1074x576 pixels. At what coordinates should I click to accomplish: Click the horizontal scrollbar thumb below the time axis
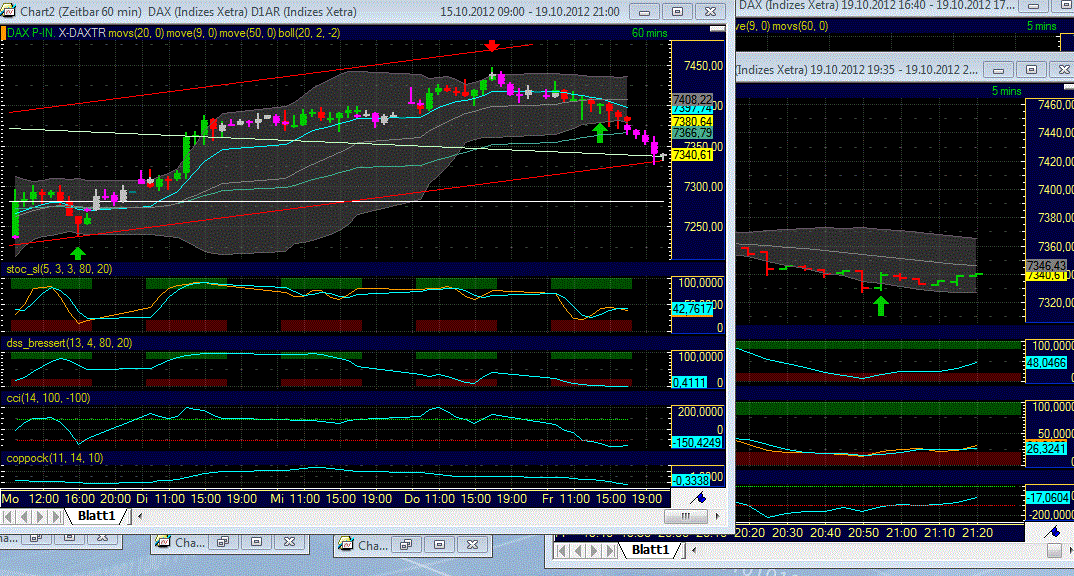(x=687, y=516)
